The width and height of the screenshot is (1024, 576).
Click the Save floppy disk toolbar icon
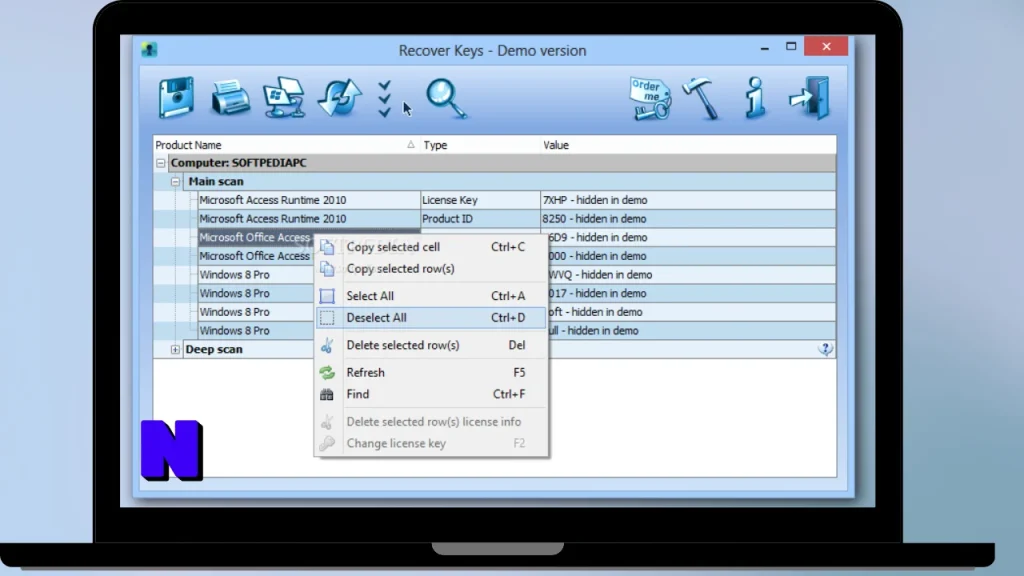point(176,97)
